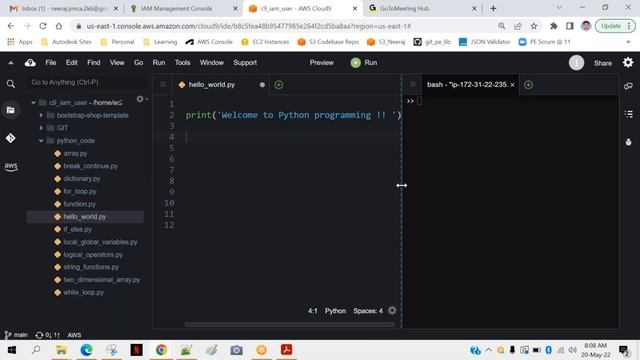640x360 pixels.
Task: Open Adobe Acrobat from the taskbar
Action: click(x=286, y=350)
